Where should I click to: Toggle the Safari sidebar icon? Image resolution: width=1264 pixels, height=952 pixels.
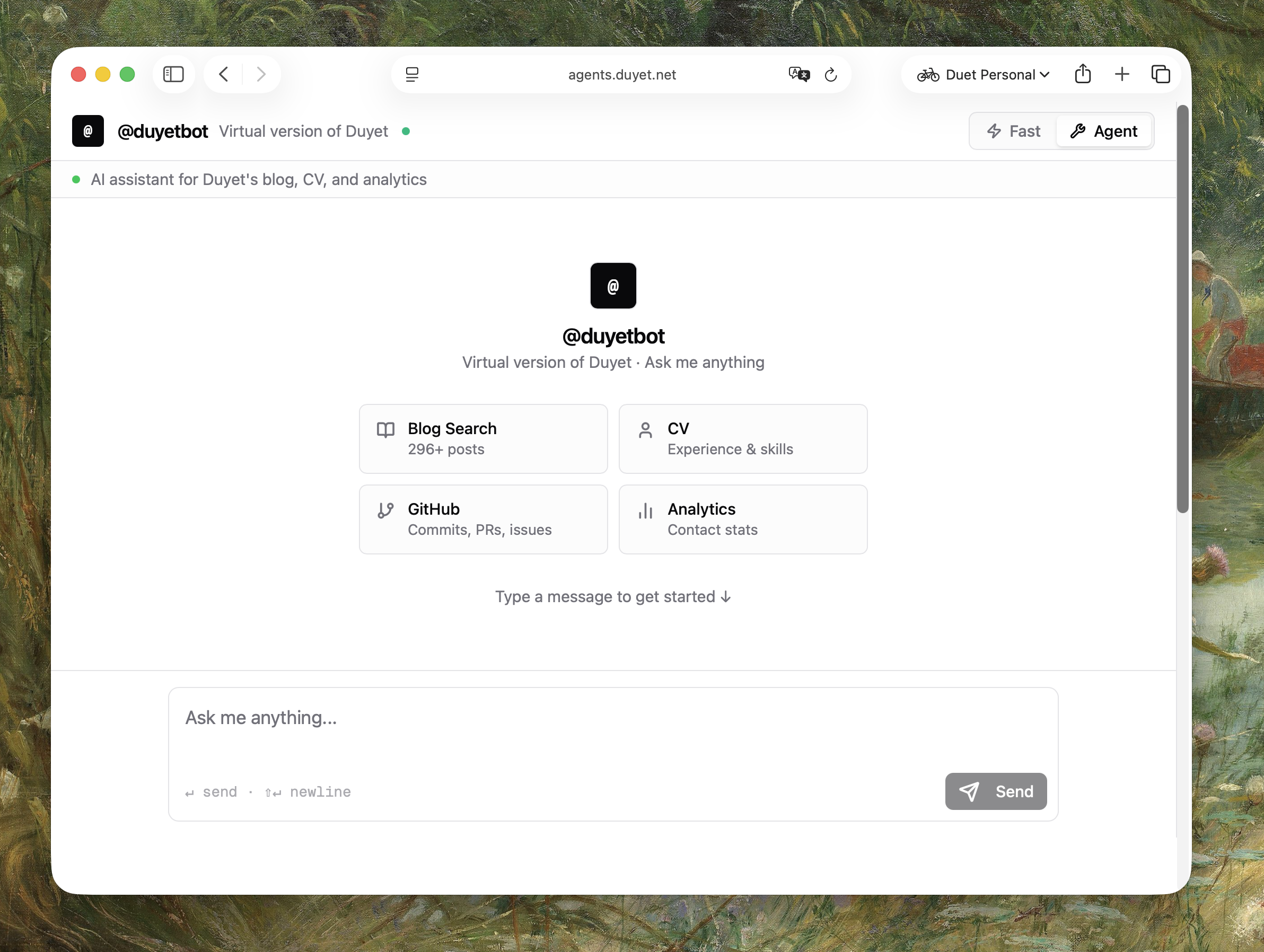pos(173,74)
